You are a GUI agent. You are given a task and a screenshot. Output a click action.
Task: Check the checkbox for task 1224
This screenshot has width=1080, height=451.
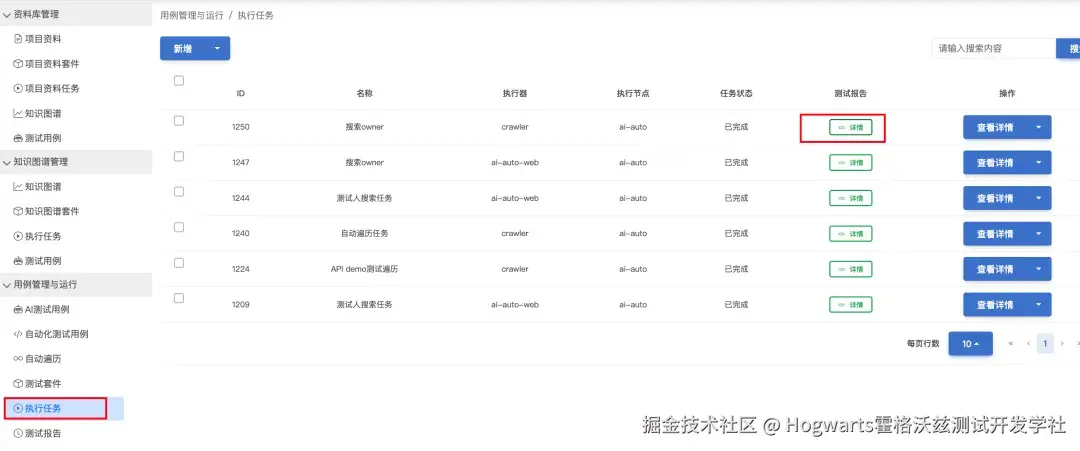click(179, 262)
